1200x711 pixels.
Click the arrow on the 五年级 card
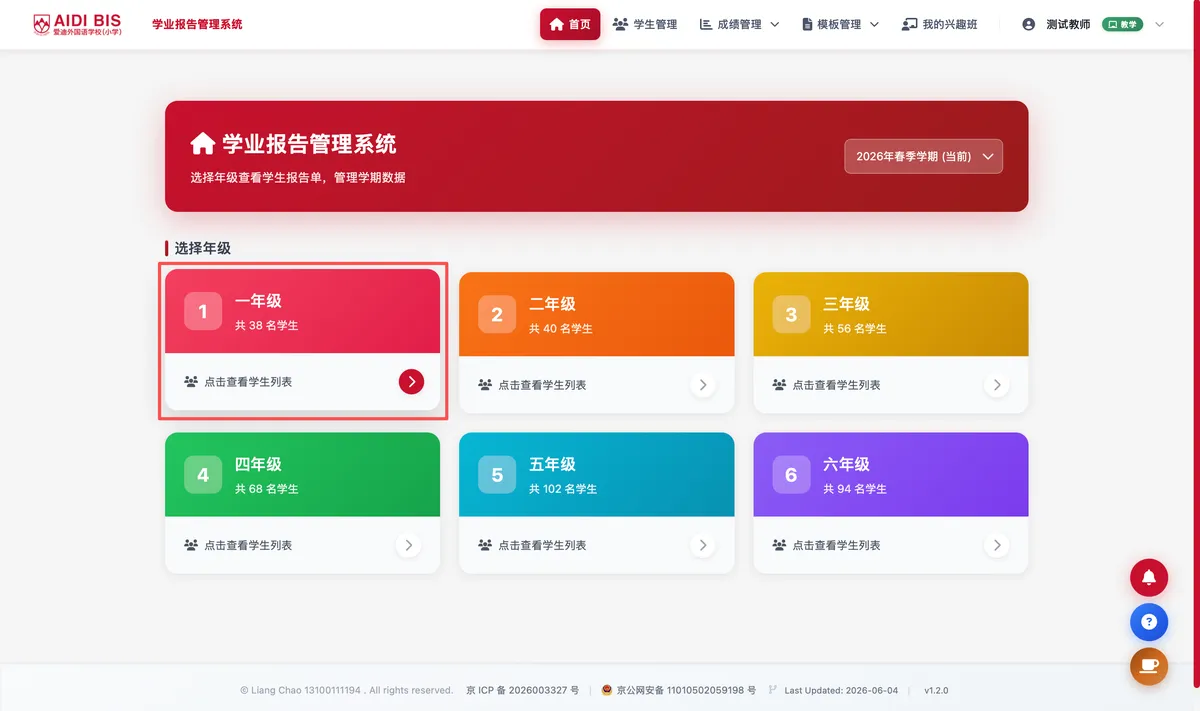pyautogui.click(x=703, y=545)
